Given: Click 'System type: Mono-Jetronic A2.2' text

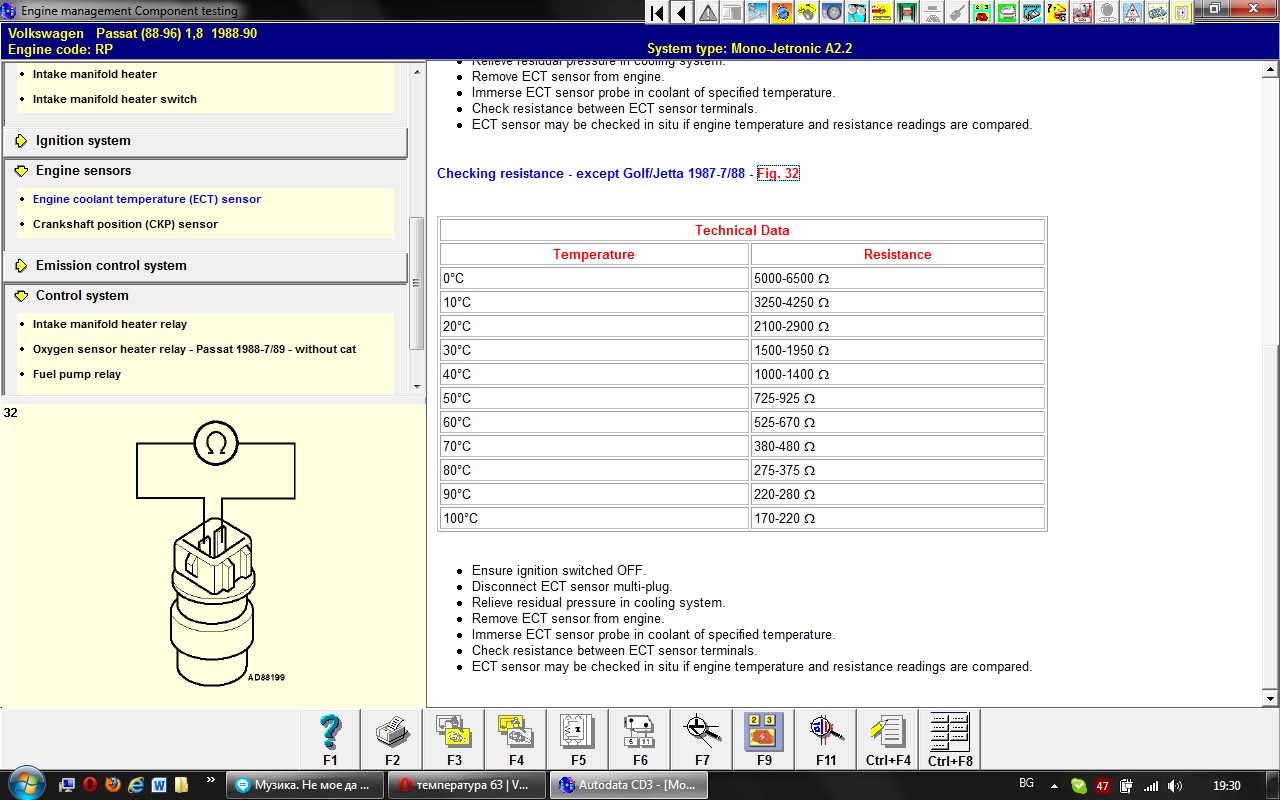Looking at the screenshot, I should click(749, 48).
